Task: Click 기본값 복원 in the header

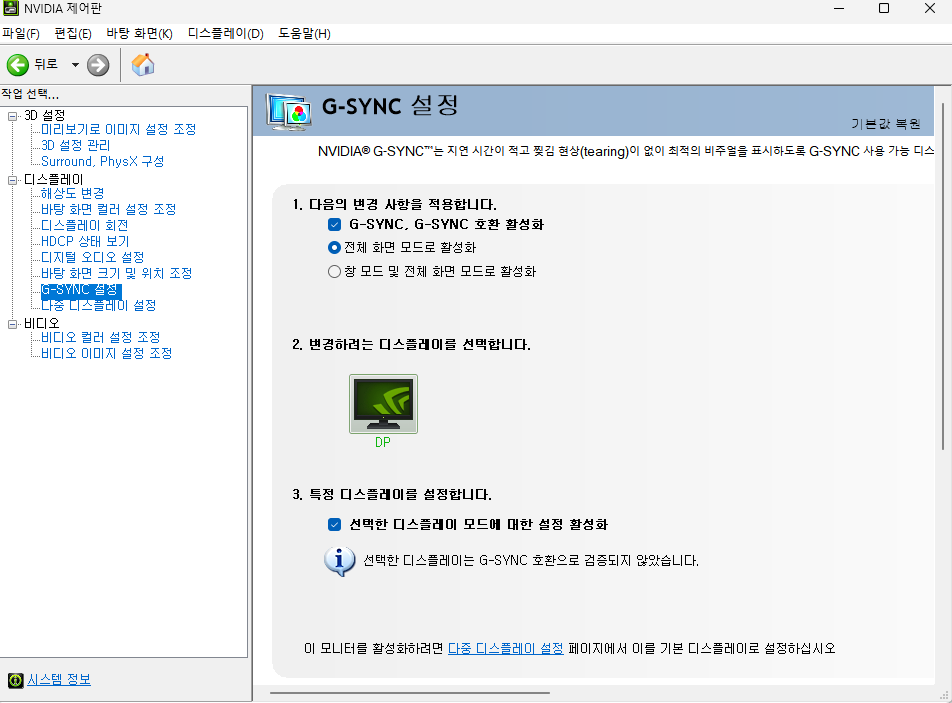Action: point(886,124)
